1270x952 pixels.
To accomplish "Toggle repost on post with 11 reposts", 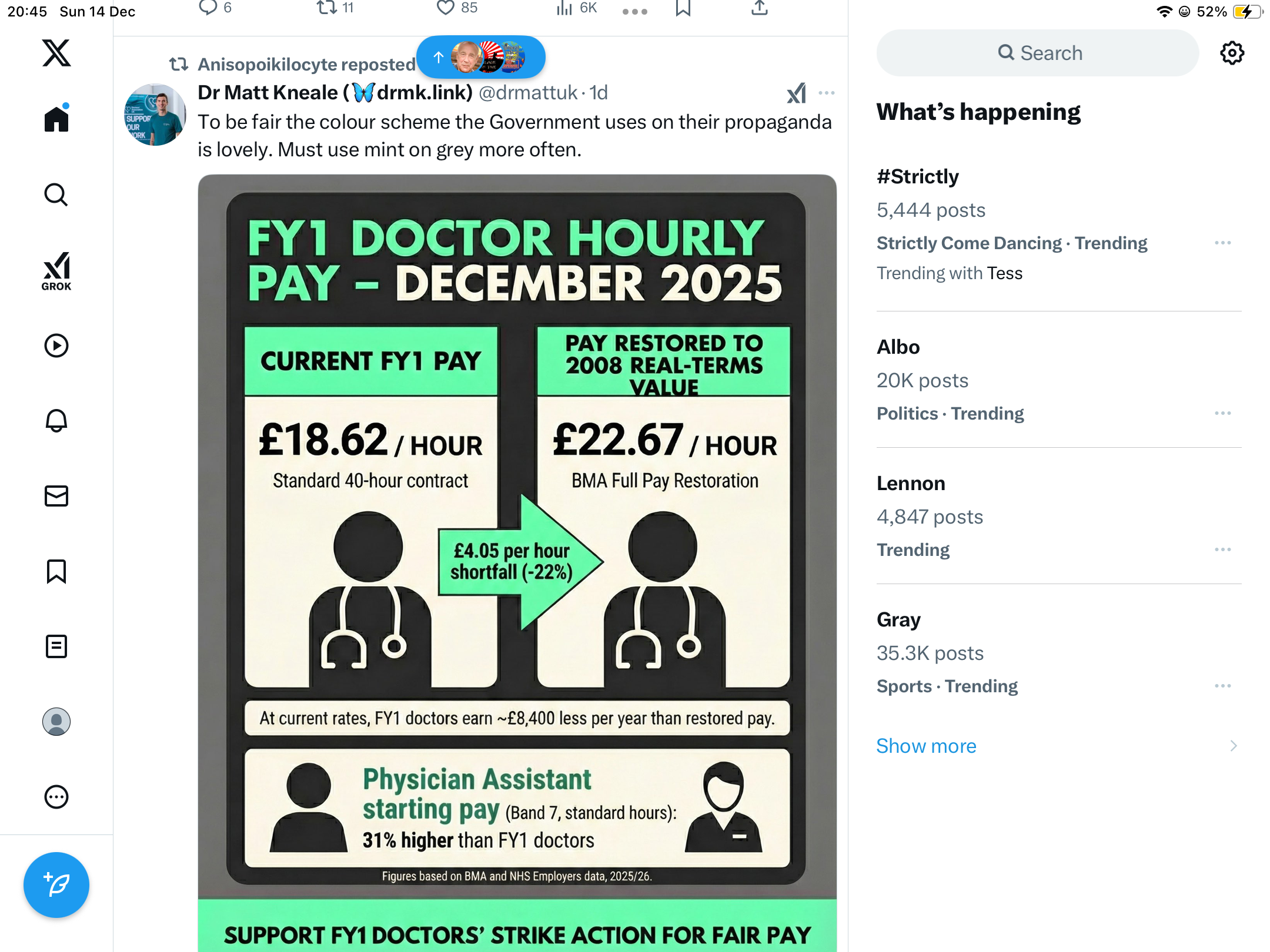I will pyautogui.click(x=335, y=8).
